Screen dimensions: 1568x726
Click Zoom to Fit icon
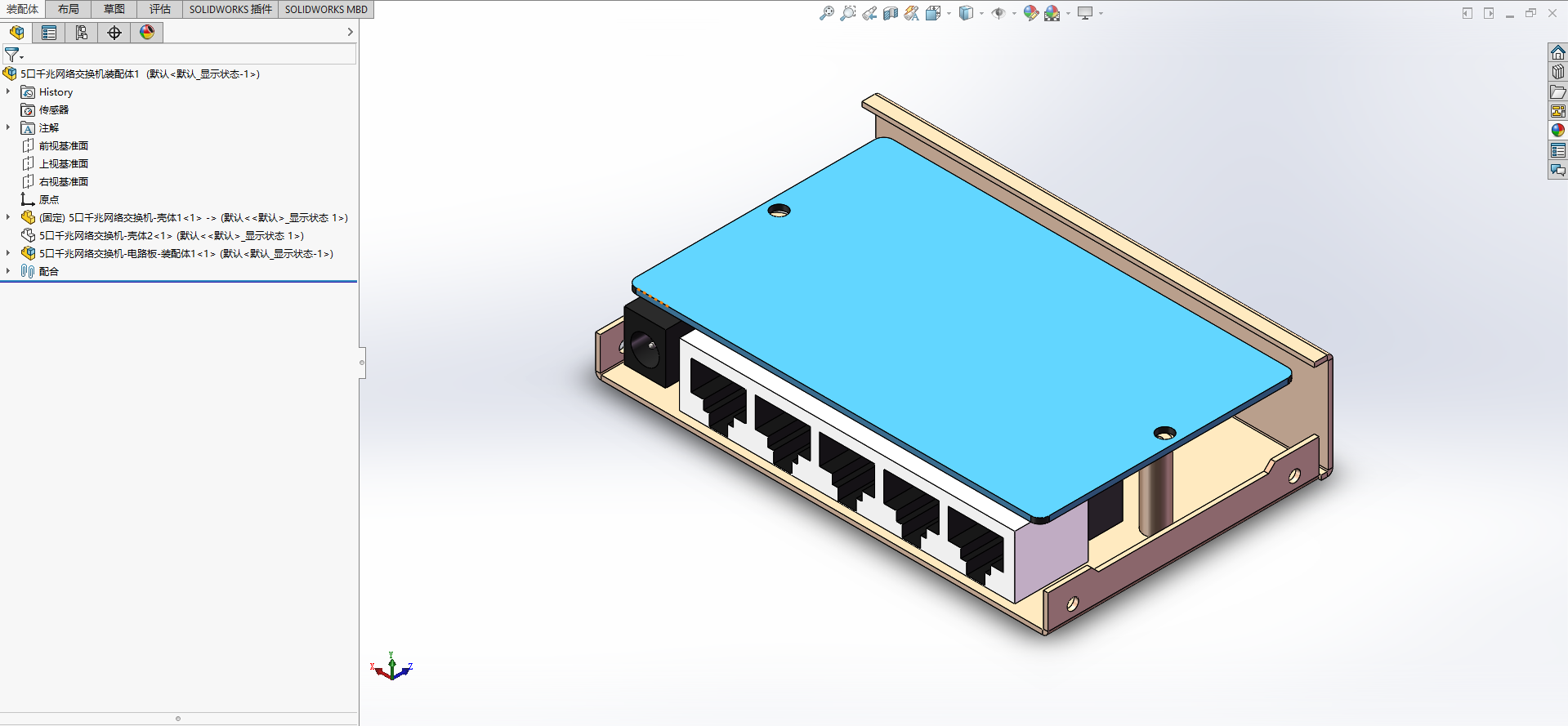click(x=827, y=13)
